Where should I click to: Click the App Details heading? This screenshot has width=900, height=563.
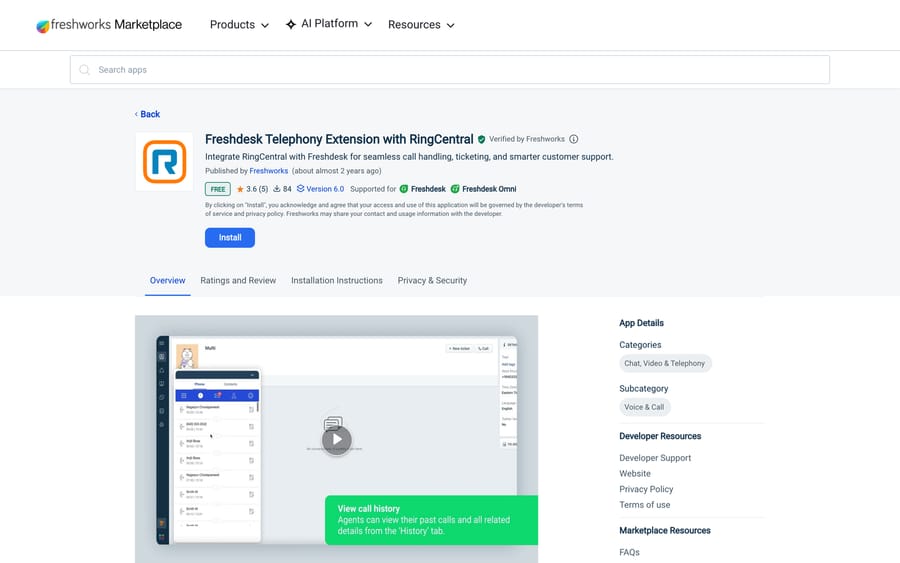[641, 323]
